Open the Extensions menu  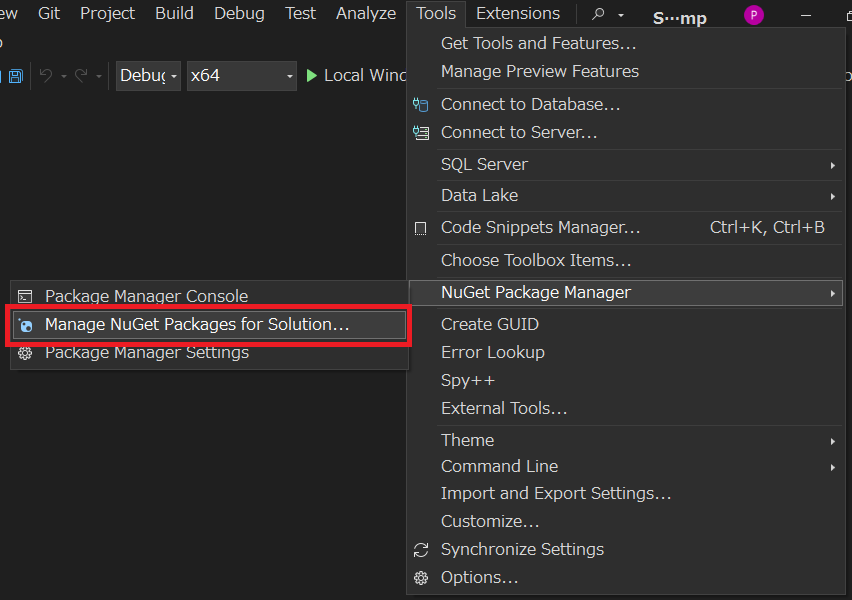pos(518,14)
